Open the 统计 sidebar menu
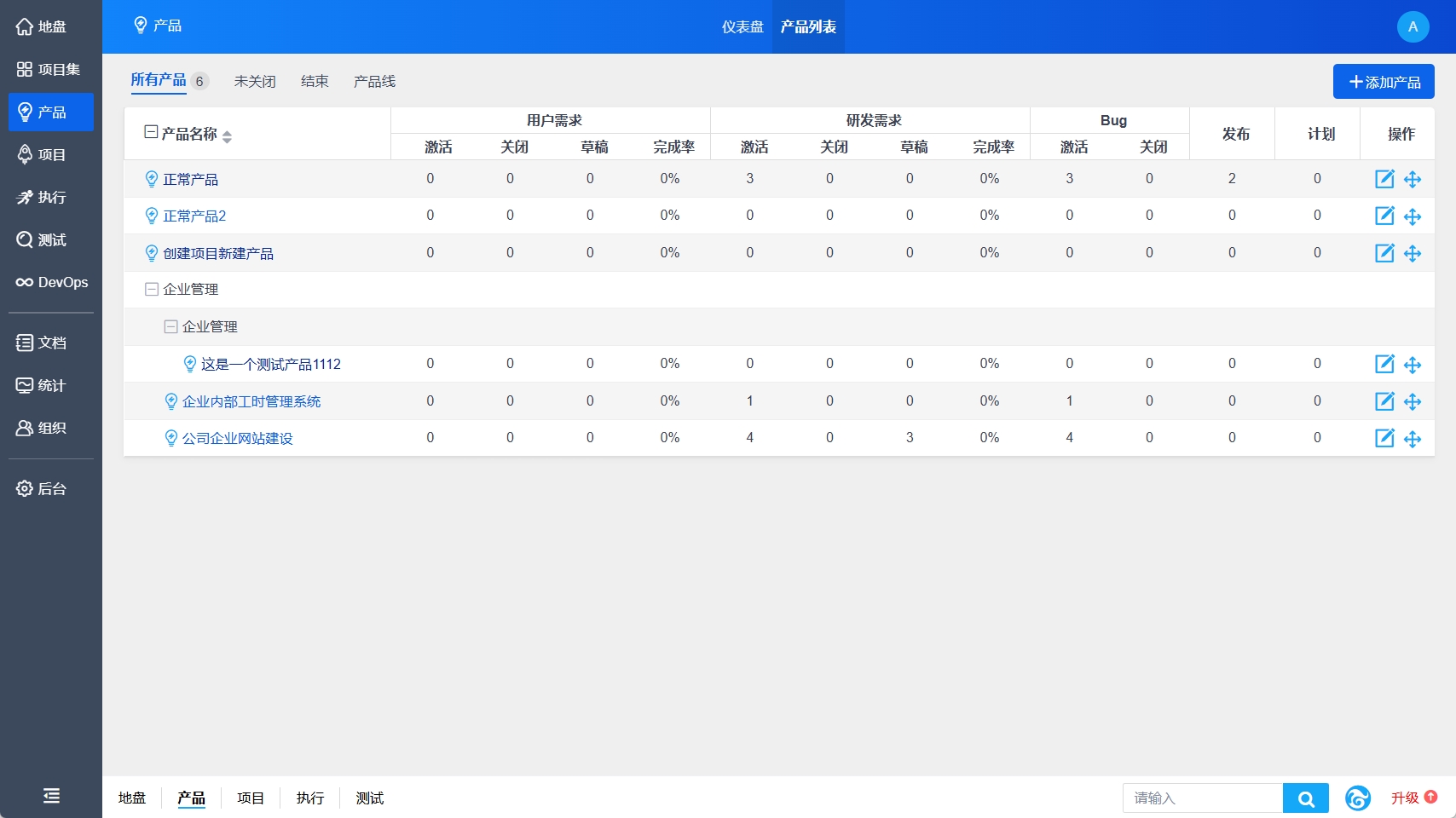 point(51,385)
